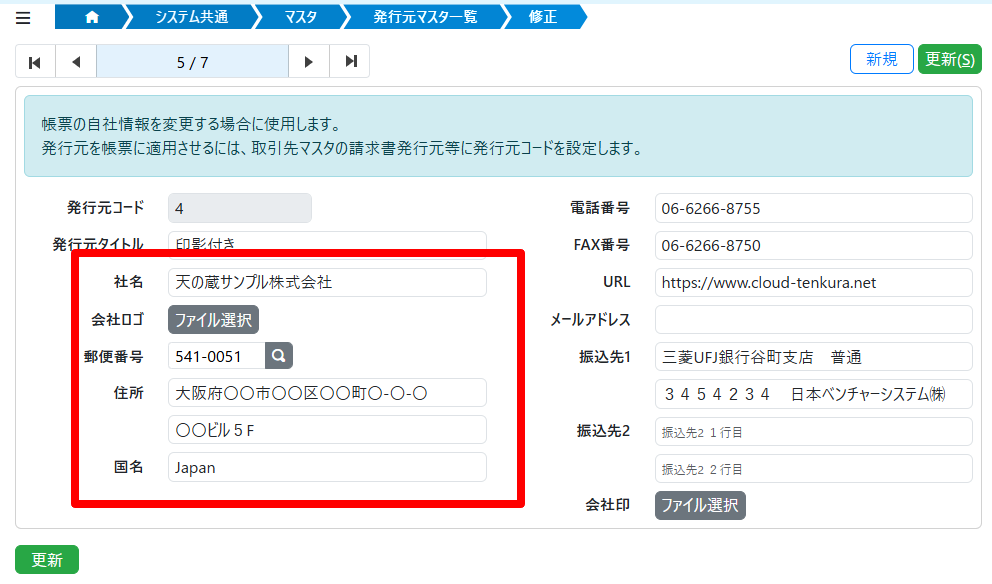
Task: Jump to the last record
Action: (350, 62)
